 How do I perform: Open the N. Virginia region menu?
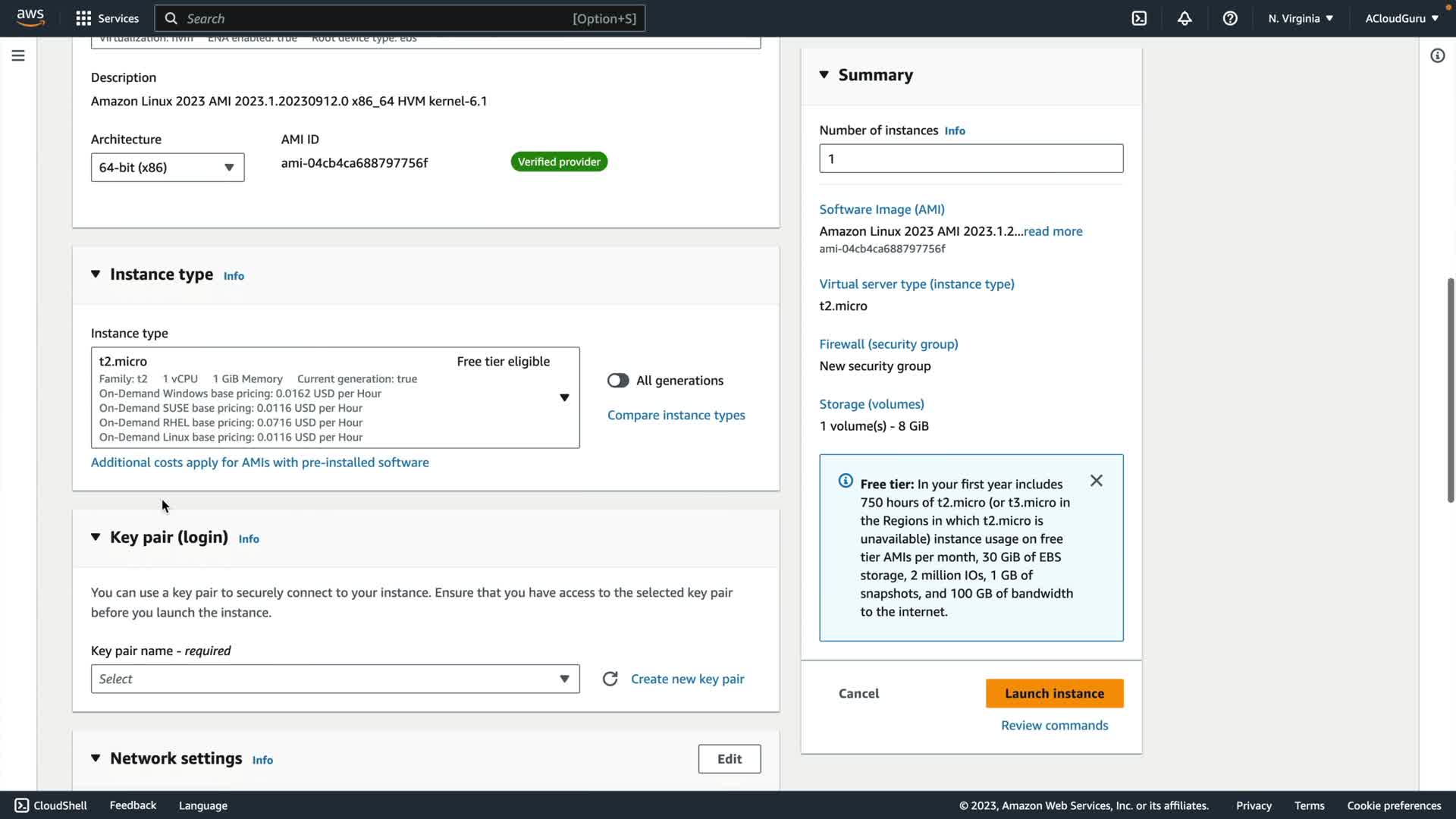1300,18
